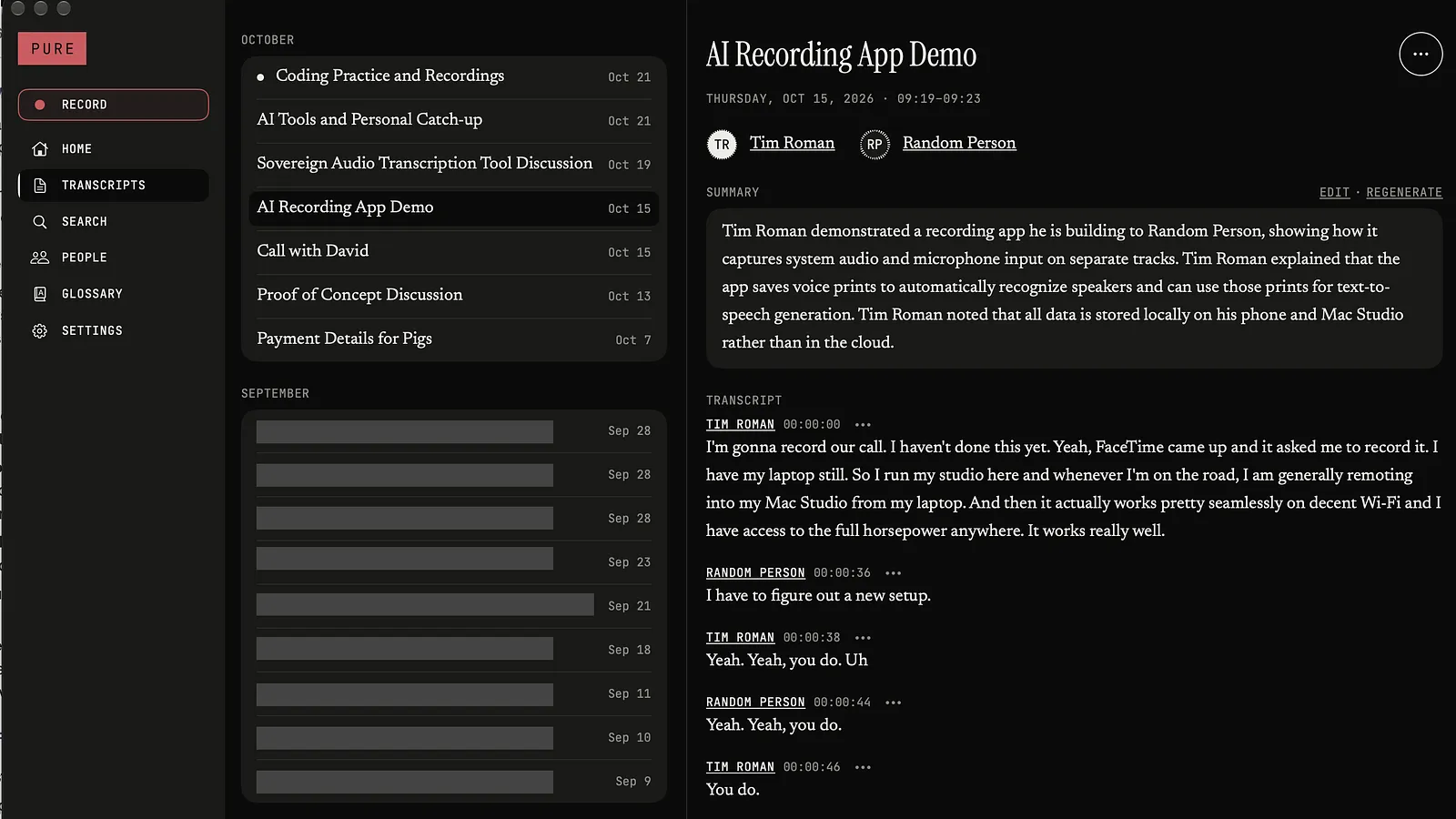
Task: Open options dots at timestamp 00:00:36
Action: (x=894, y=573)
